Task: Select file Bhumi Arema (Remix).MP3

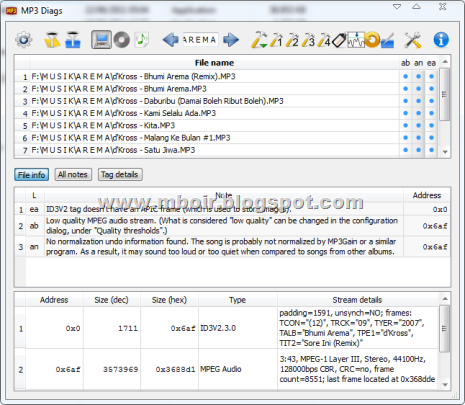Action: point(214,76)
